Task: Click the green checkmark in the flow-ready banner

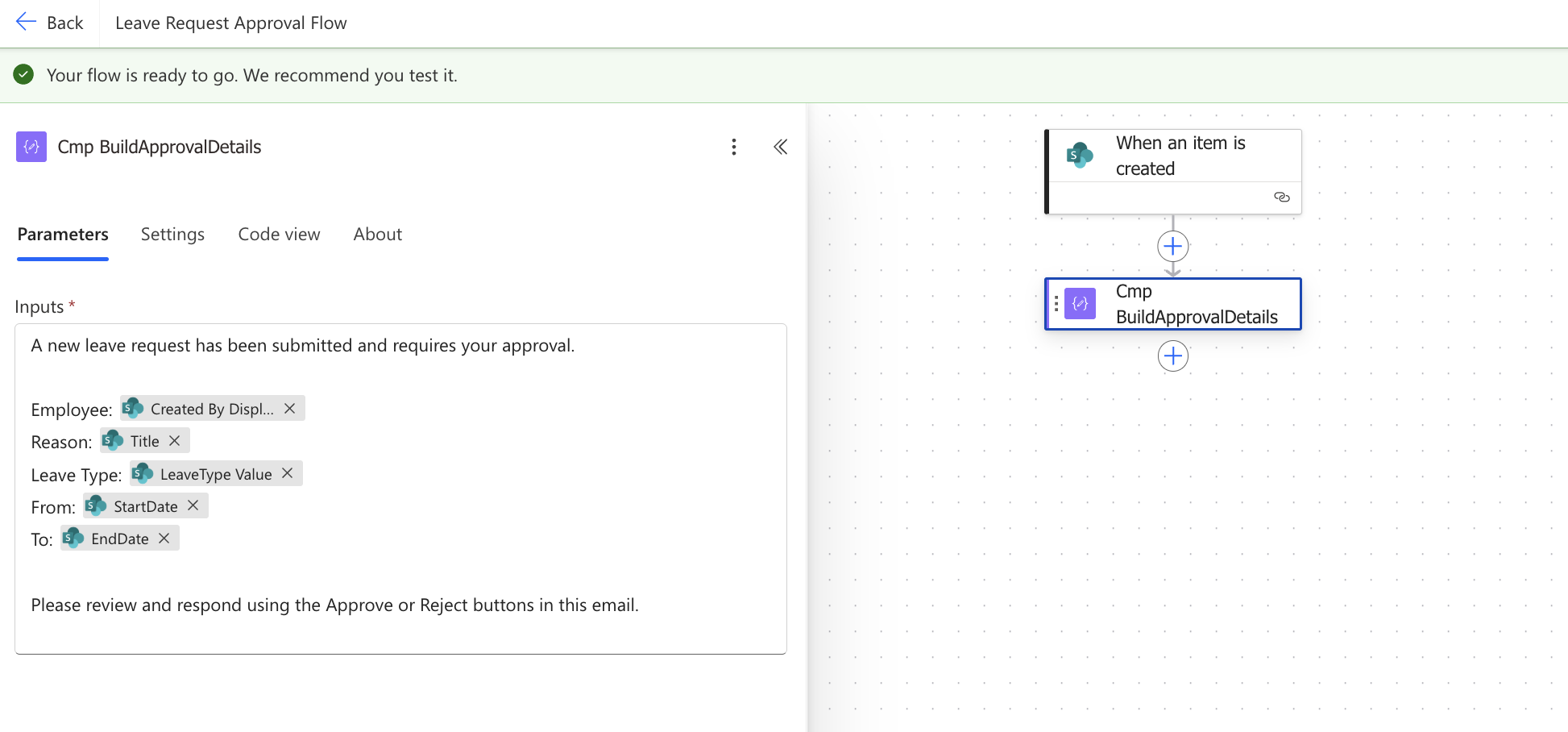Action: (23, 74)
